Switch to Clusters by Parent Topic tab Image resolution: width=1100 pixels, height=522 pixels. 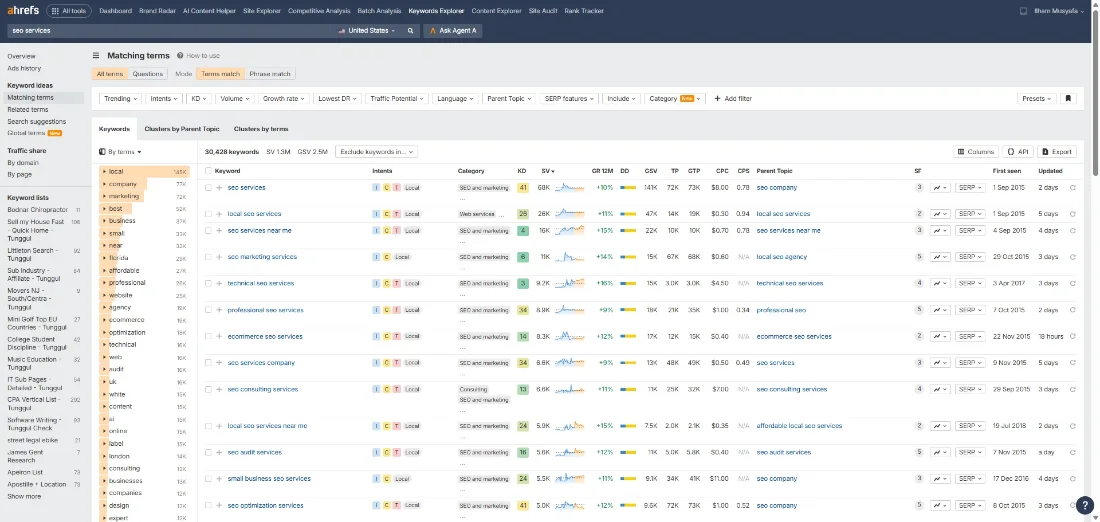pos(182,129)
